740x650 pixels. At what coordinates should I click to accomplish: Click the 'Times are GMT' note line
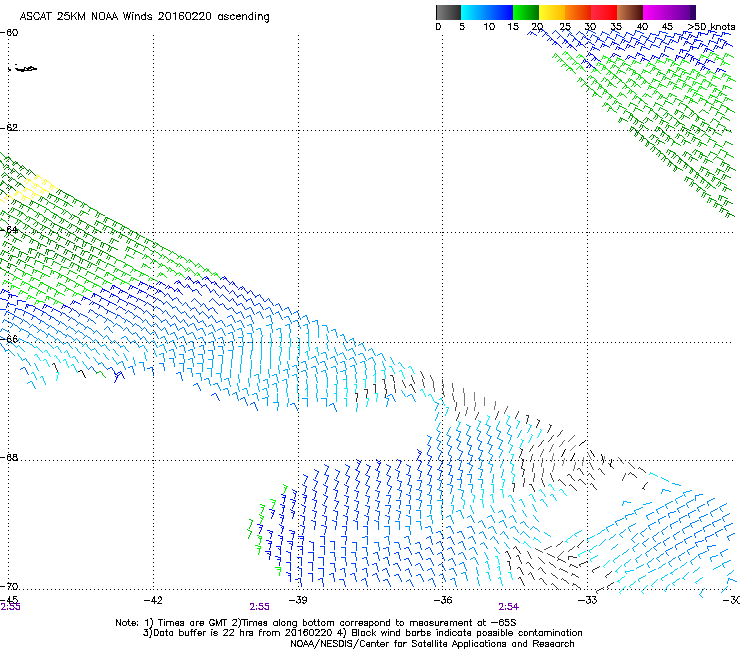click(316, 623)
